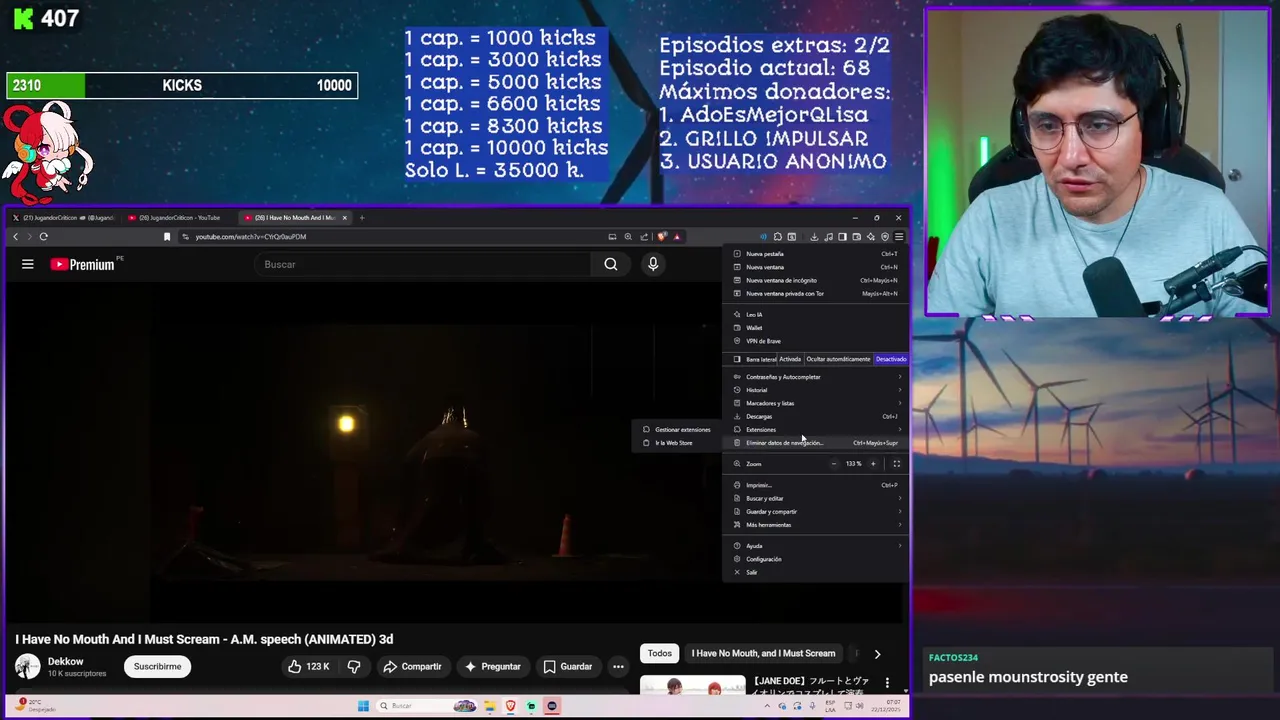Choose Eliminar datos de navegación

(x=817, y=443)
